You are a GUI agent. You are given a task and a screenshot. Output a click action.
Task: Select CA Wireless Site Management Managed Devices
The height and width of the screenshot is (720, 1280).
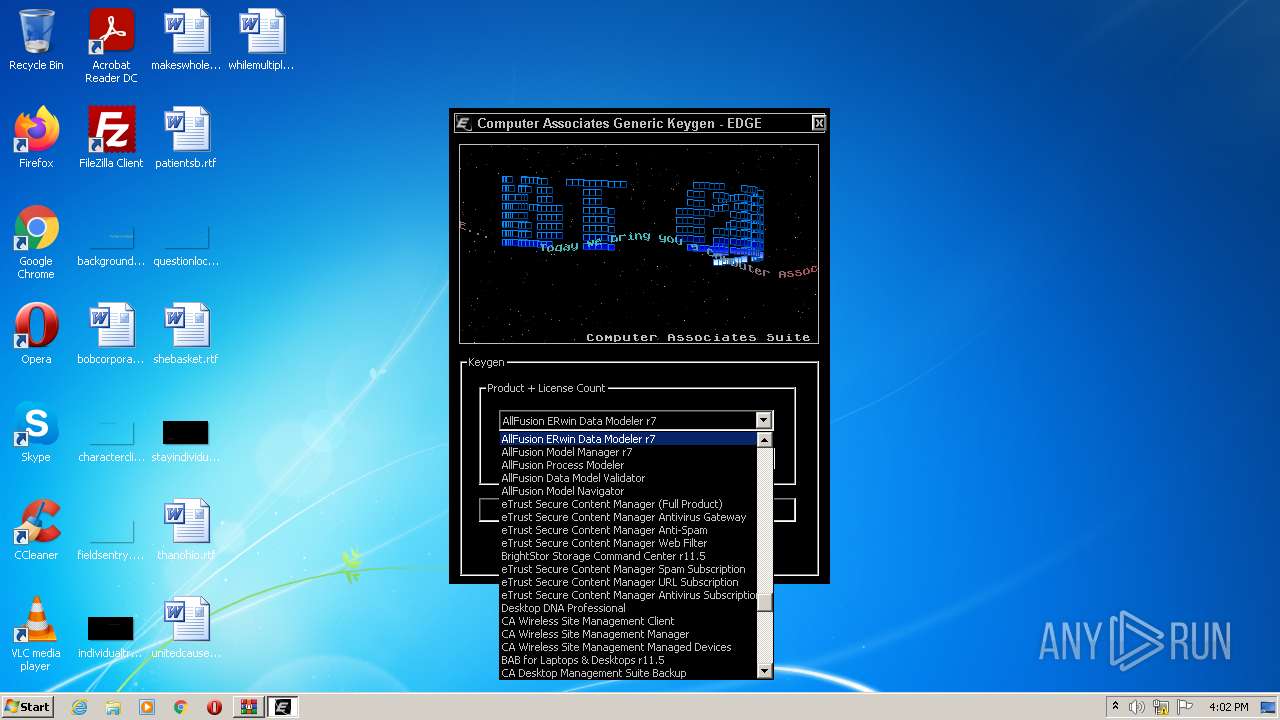(x=628, y=647)
